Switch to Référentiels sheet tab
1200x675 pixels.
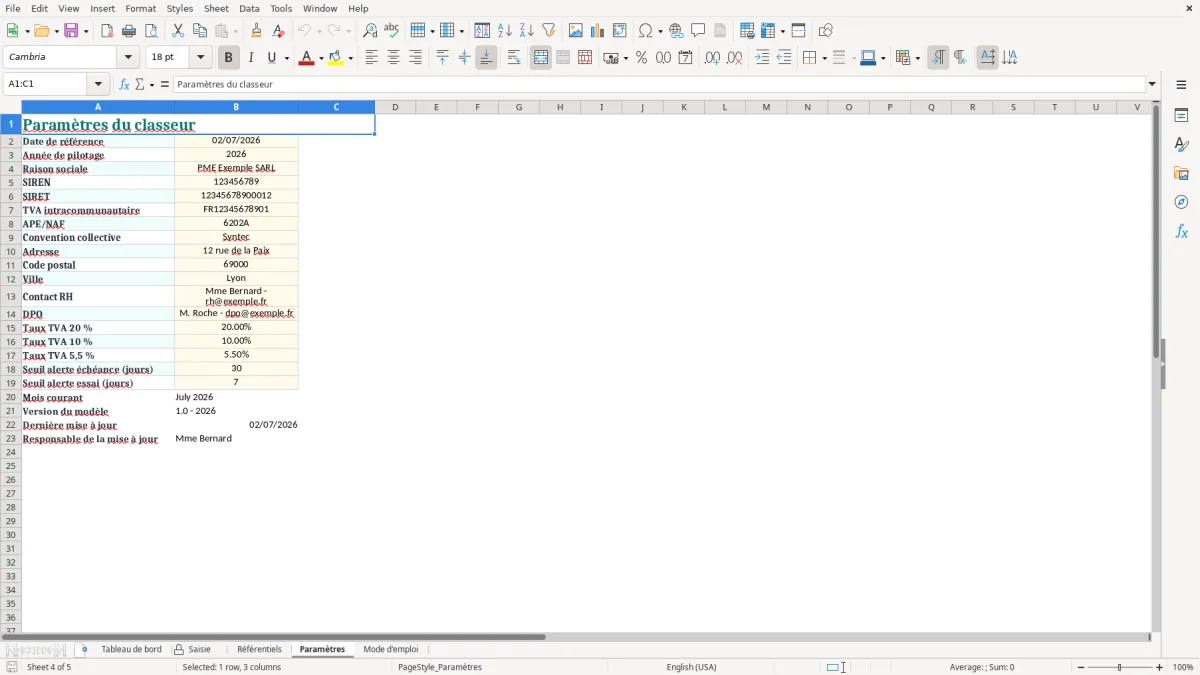pos(259,649)
